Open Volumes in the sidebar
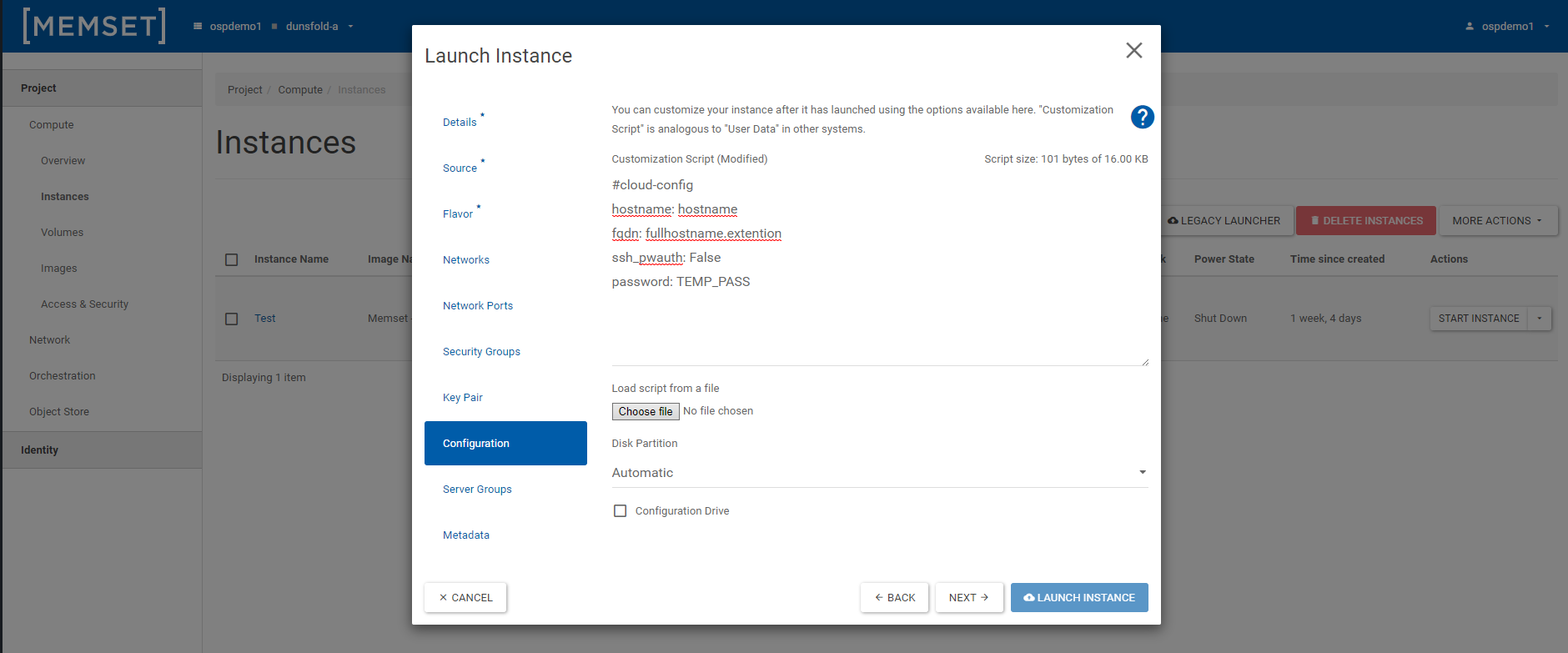Screen dimensions: 1568x653 (63, 233)
